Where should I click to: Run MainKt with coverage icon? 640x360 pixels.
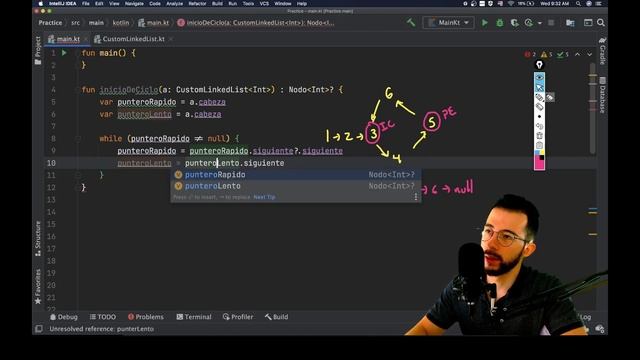click(x=514, y=23)
